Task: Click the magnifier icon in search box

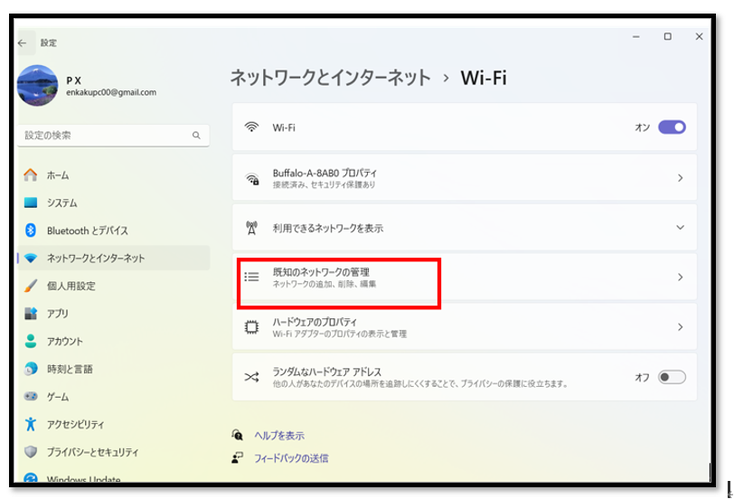Action: tap(196, 135)
